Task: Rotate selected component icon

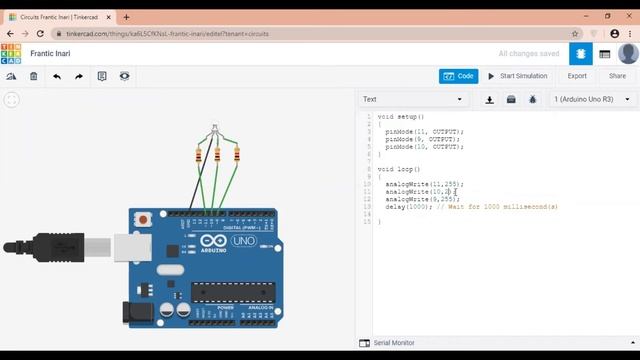Action: coord(11,76)
